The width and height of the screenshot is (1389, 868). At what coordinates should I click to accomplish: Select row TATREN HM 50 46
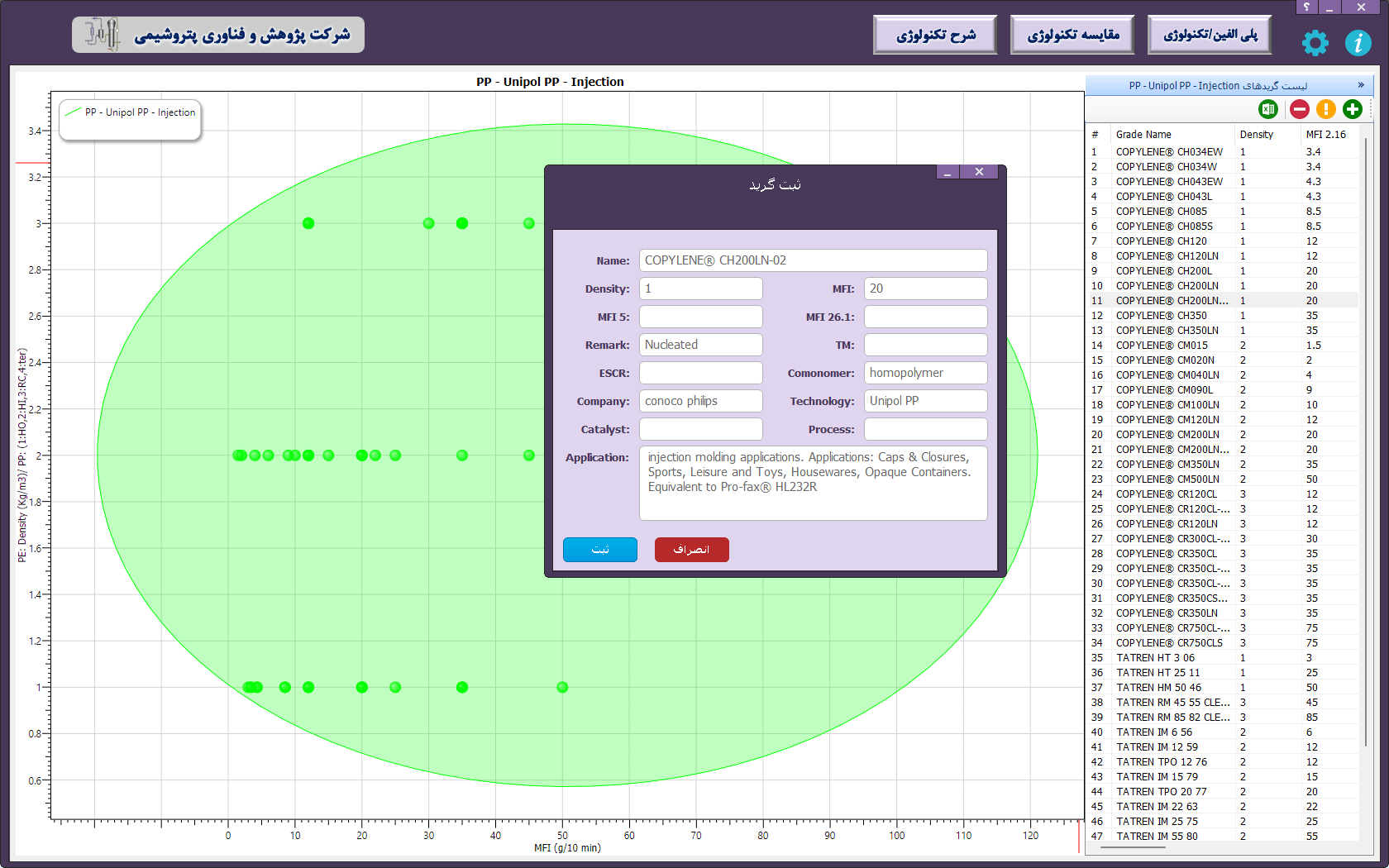[x=1222, y=688]
